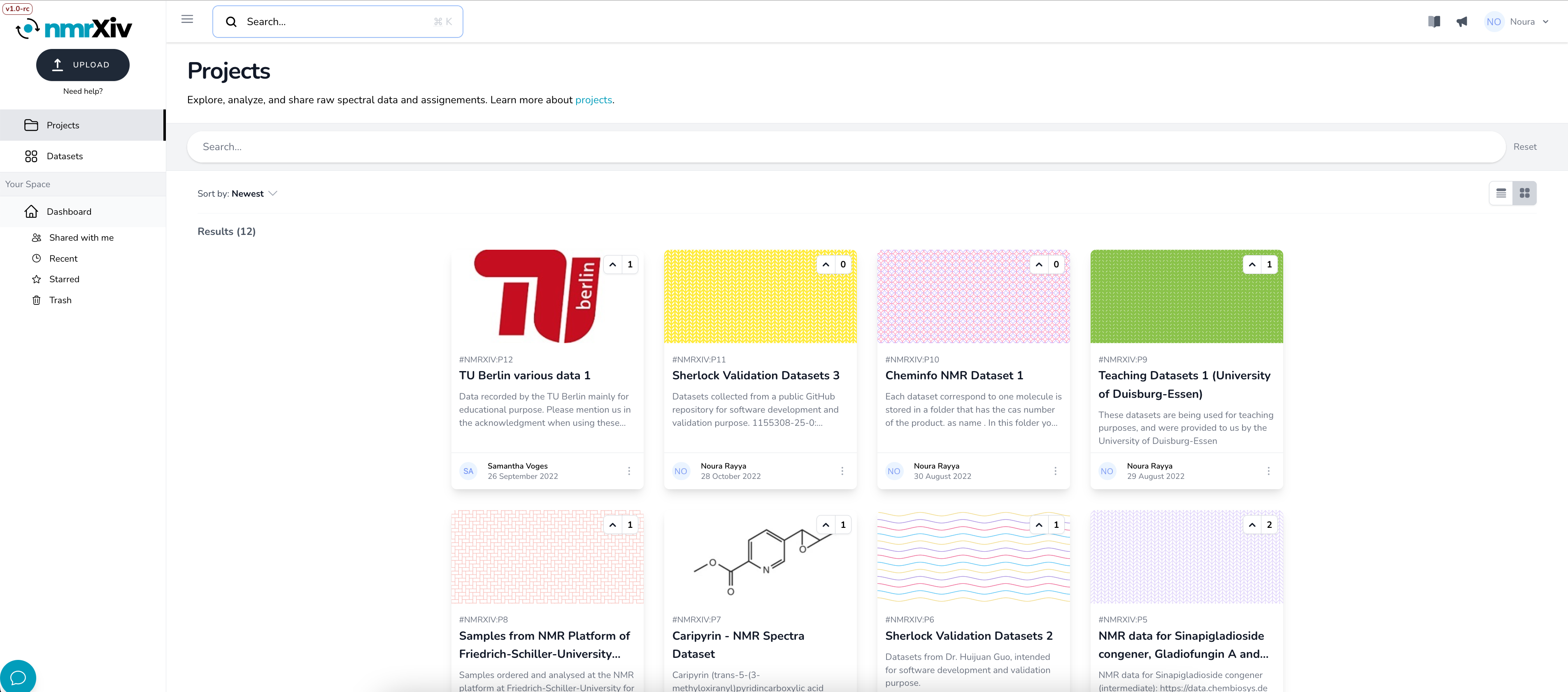Open the Starred items list
Viewport: 1568px width, 692px height.
pos(65,279)
